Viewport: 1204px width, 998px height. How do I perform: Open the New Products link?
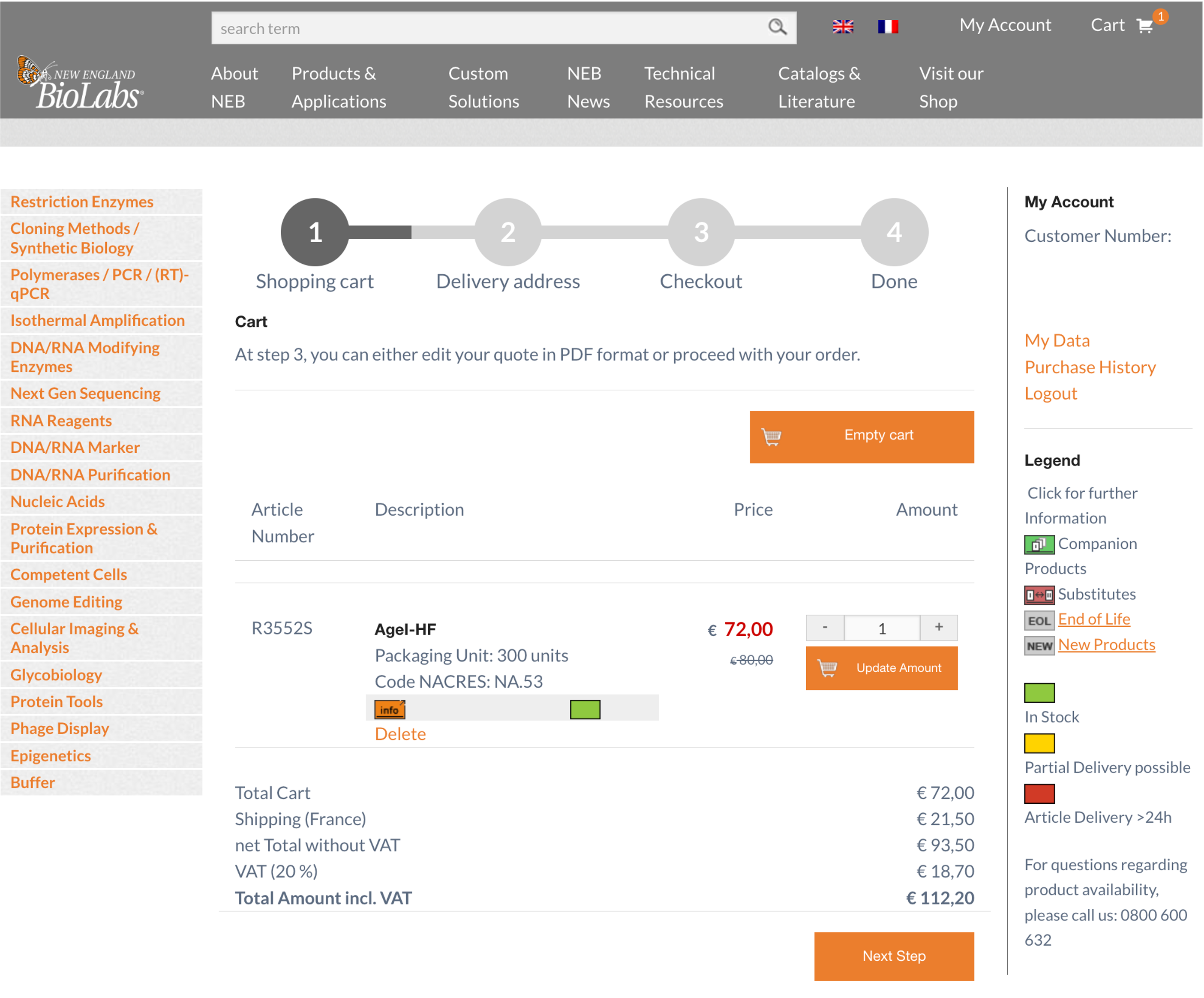(1106, 645)
